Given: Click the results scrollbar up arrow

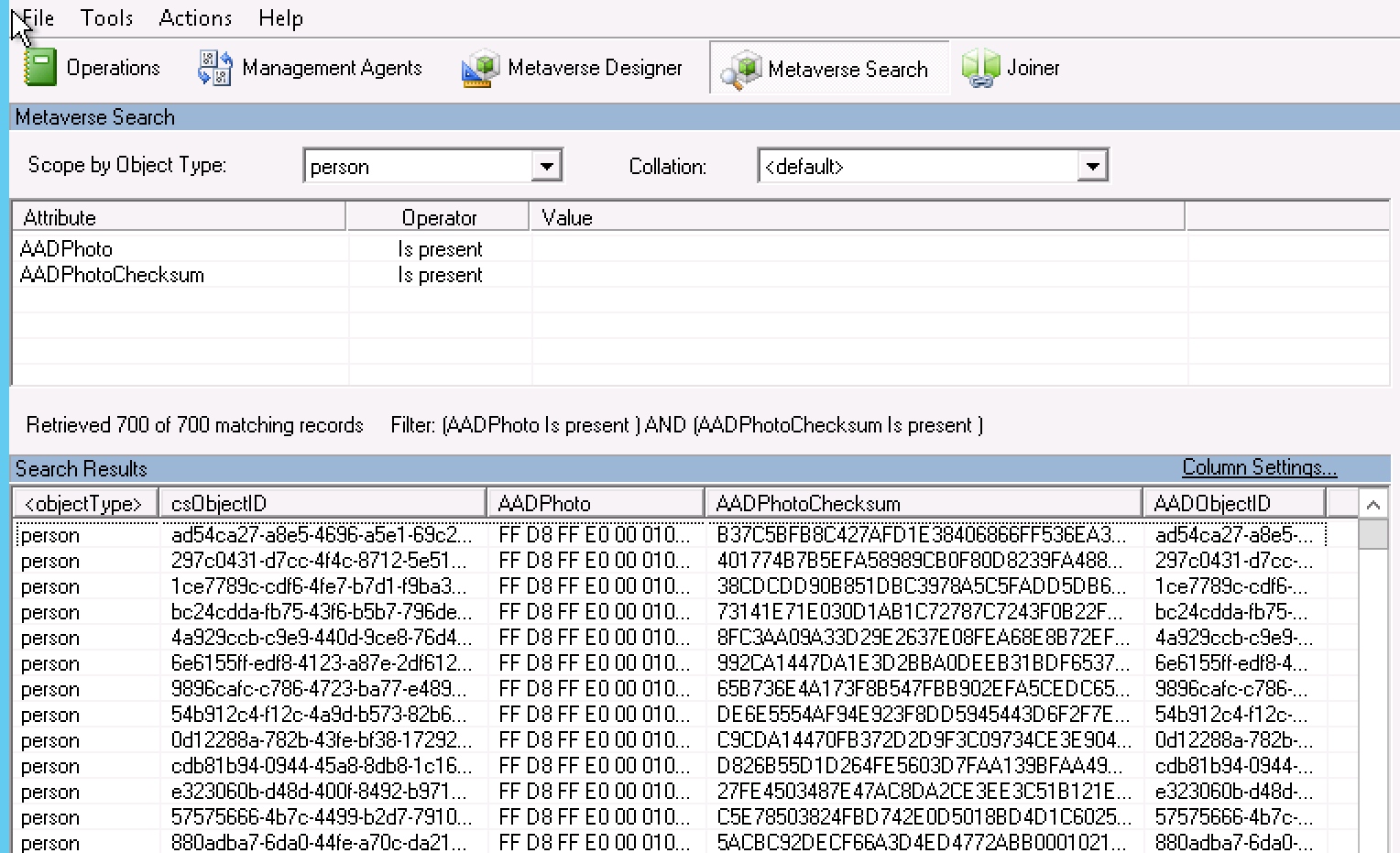Looking at the screenshot, I should click(x=1374, y=502).
